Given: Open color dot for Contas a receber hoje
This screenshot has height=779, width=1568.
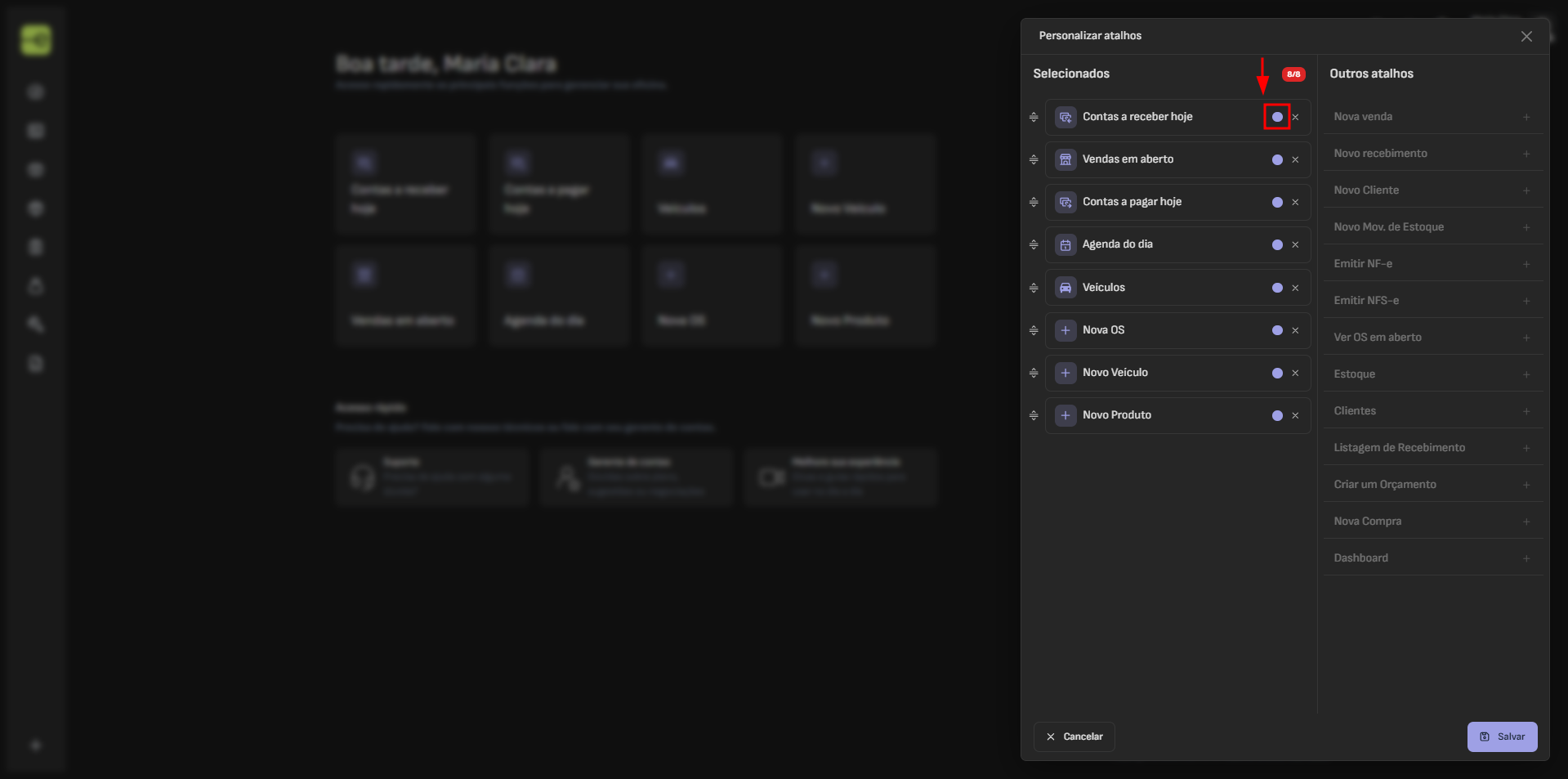Looking at the screenshot, I should (x=1277, y=117).
